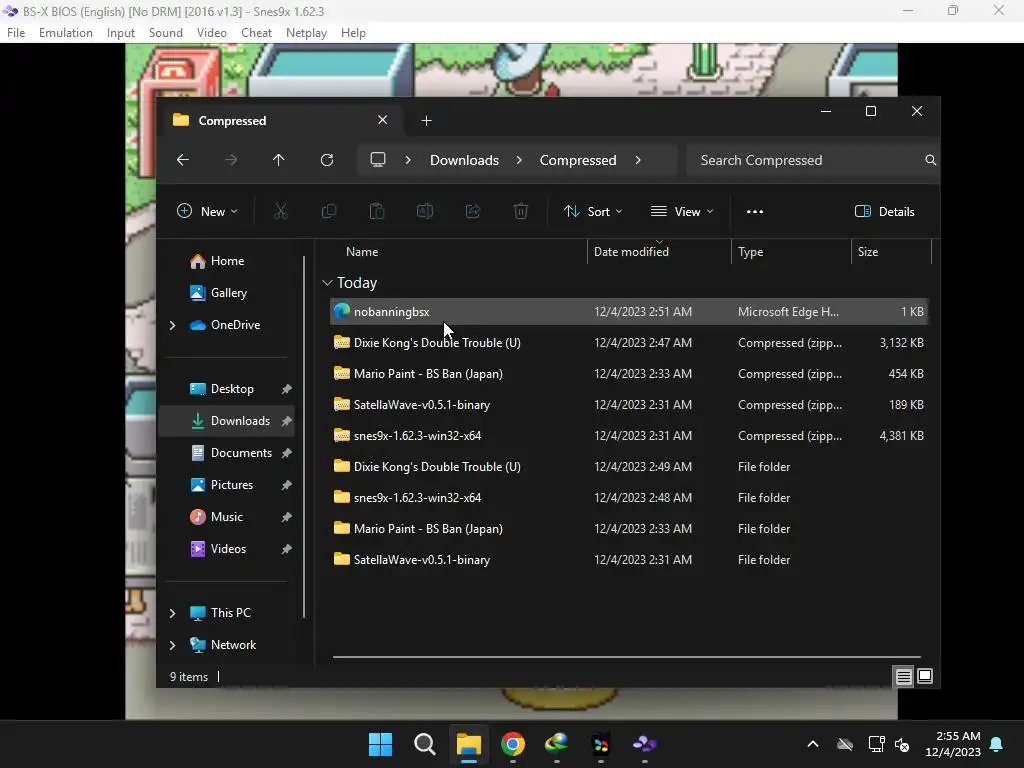Click the PC monitor icon in address bar
The height and width of the screenshot is (768, 1024).
pos(377,160)
